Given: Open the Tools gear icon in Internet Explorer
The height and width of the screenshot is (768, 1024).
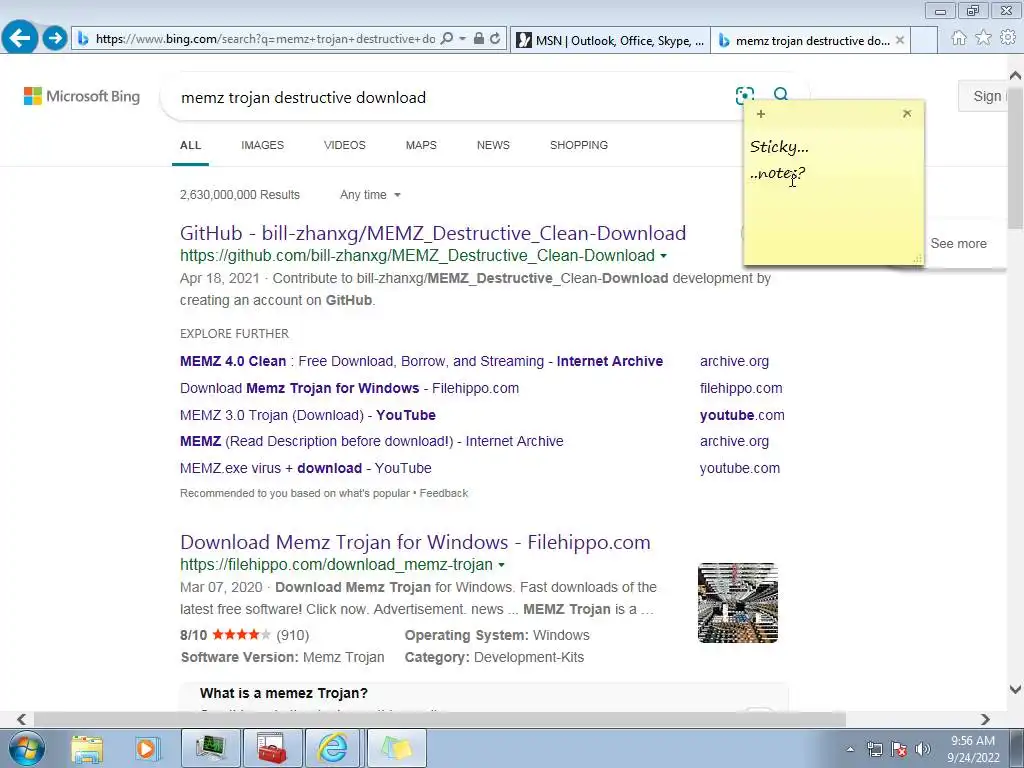Looking at the screenshot, I should coord(1008,38).
